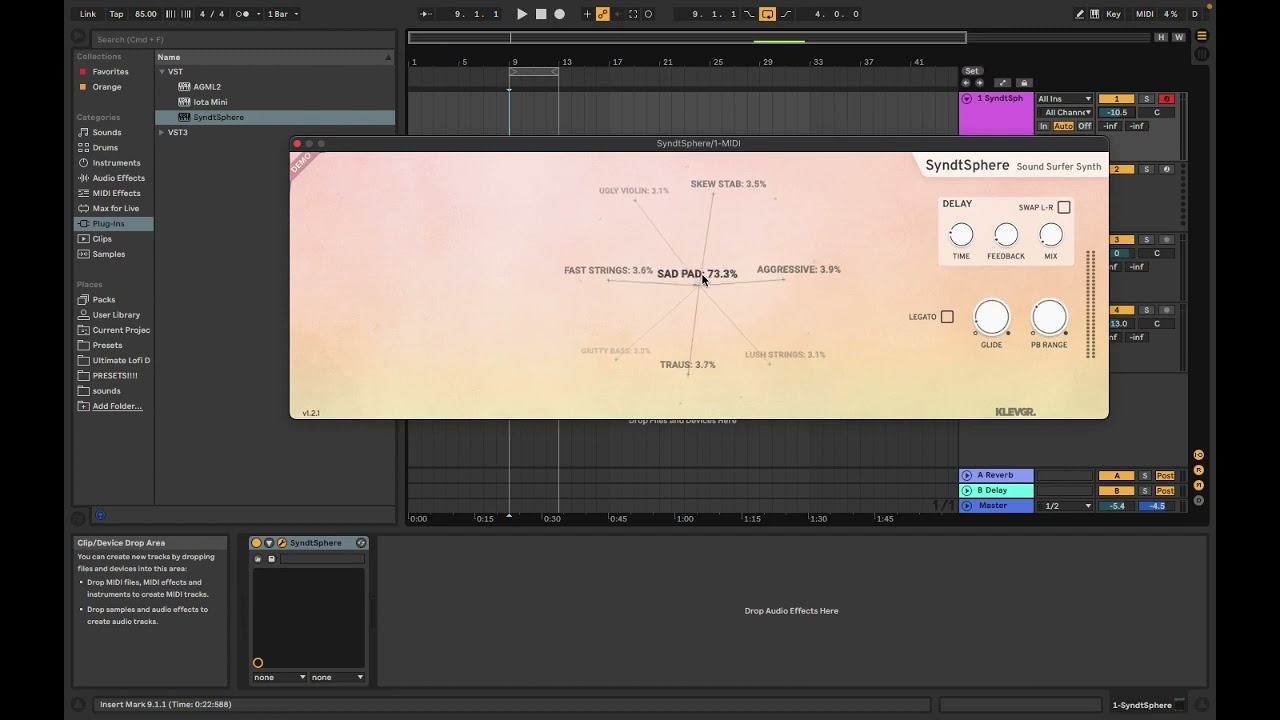This screenshot has width=1280, height=720.
Task: Select the SKEW STAB sound label
Action: click(x=728, y=184)
